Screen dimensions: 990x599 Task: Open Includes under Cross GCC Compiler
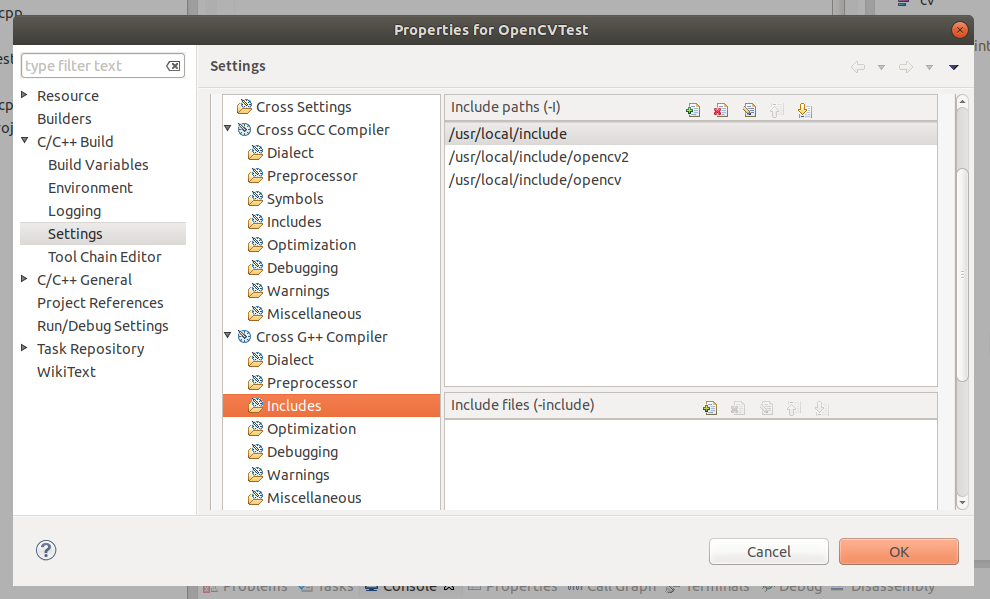294,222
